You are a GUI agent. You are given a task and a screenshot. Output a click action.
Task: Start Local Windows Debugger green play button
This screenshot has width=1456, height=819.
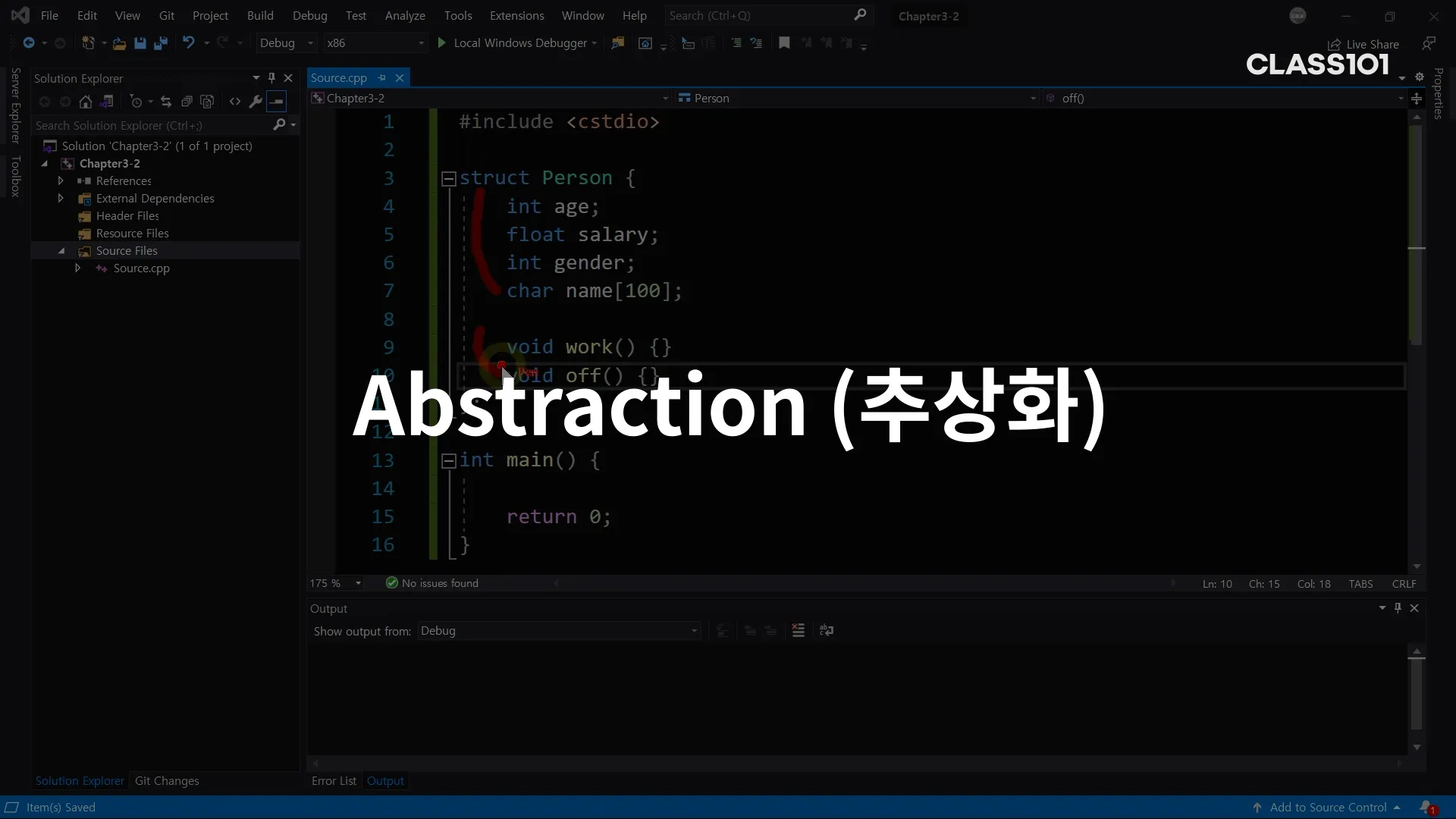pyautogui.click(x=441, y=43)
